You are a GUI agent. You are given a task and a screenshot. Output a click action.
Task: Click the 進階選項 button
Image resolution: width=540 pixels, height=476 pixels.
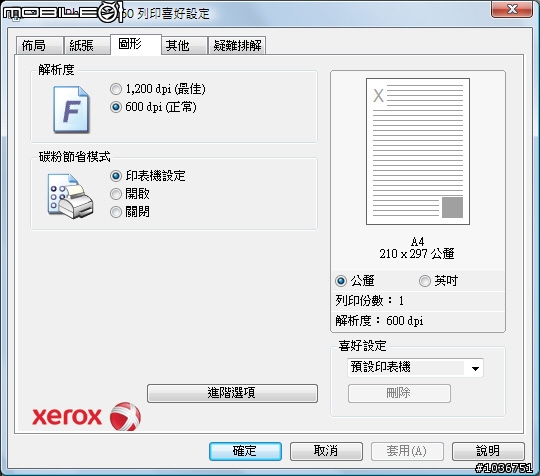coord(232,393)
